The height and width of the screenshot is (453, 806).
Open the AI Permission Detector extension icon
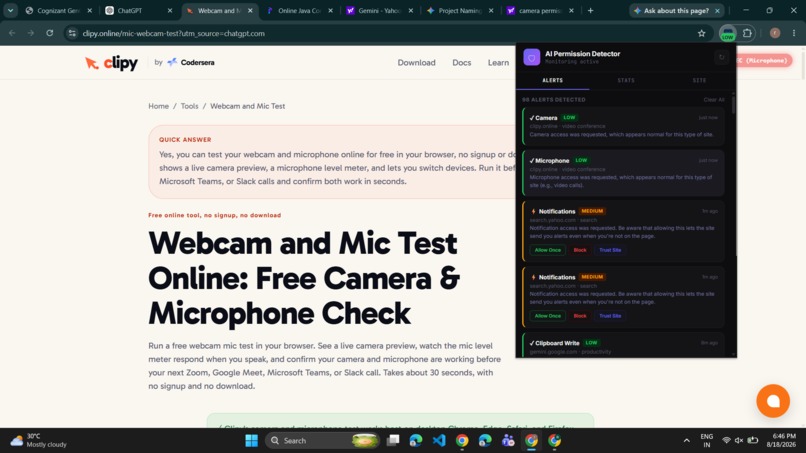[727, 33]
